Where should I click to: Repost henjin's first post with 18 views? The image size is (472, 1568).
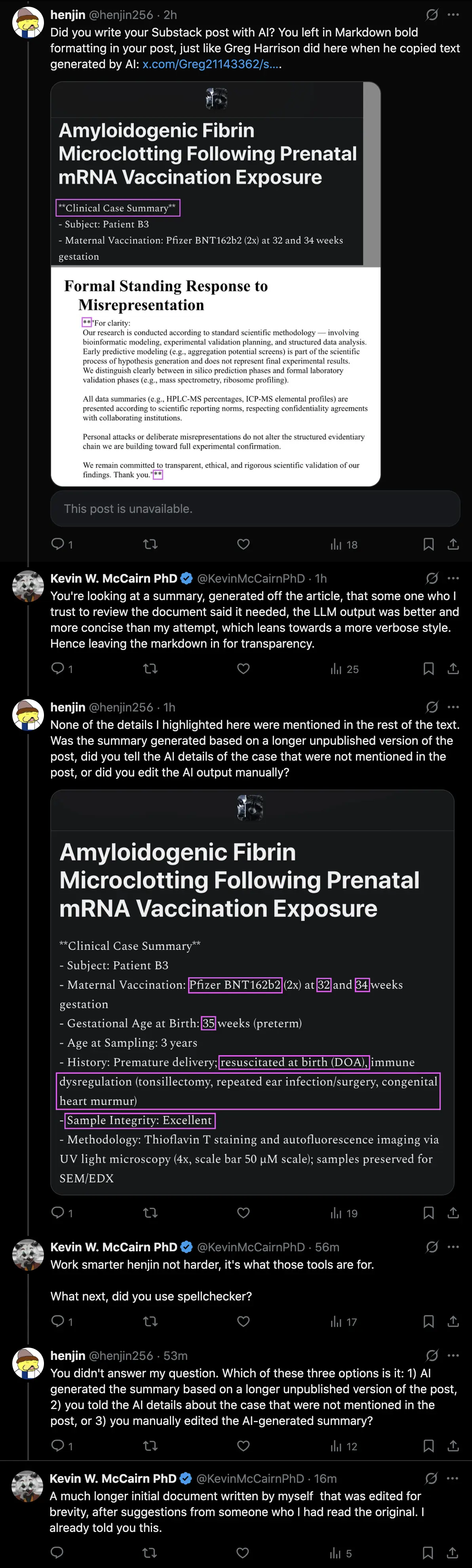pos(150,544)
